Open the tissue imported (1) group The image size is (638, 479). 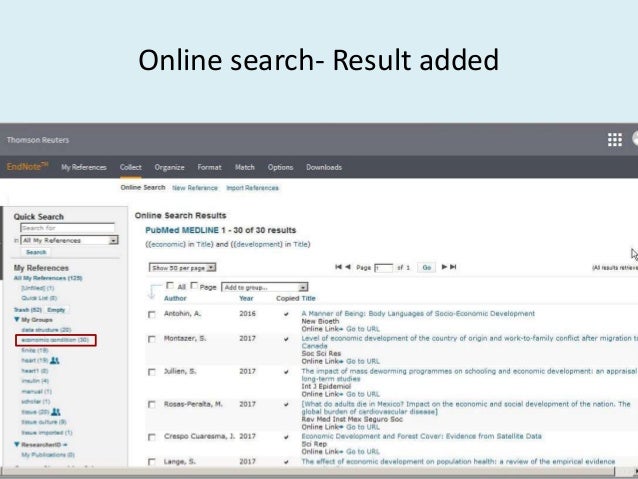pyautogui.click(x=47, y=433)
